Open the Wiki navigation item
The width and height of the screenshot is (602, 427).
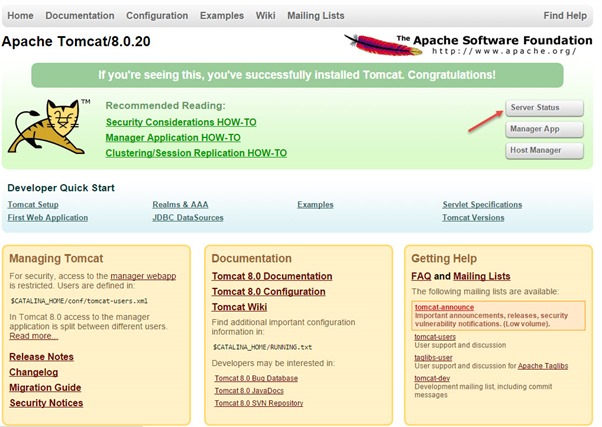pyautogui.click(x=266, y=16)
